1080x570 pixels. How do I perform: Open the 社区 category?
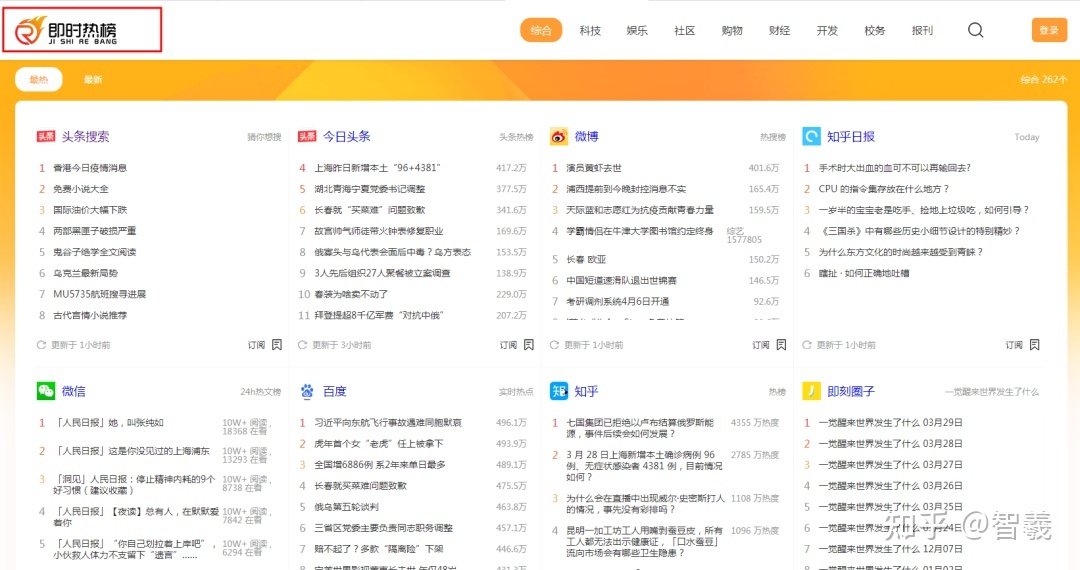685,30
